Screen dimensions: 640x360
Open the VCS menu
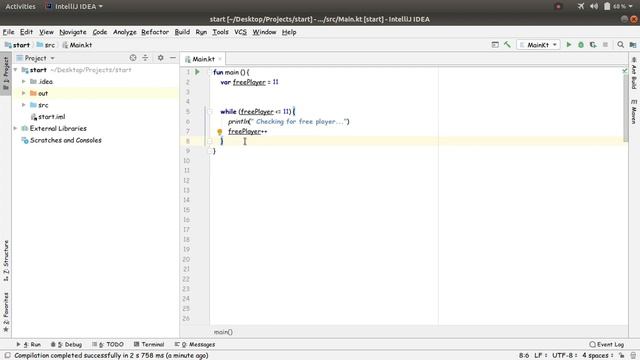240,32
